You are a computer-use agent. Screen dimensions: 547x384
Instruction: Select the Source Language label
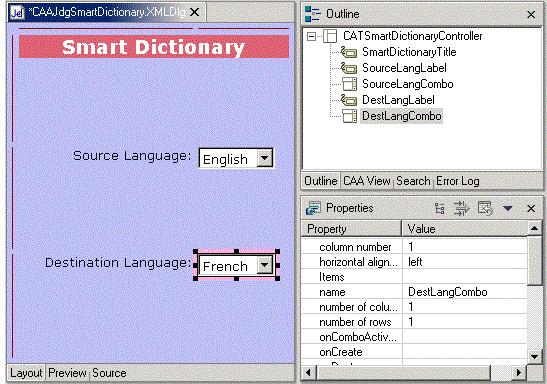(x=132, y=156)
